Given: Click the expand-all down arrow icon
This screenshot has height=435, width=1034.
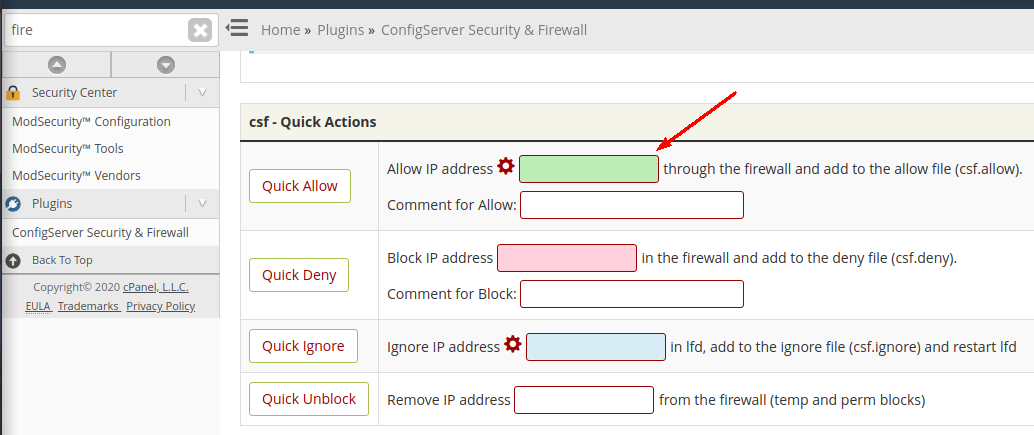Looking at the screenshot, I should (x=166, y=65).
